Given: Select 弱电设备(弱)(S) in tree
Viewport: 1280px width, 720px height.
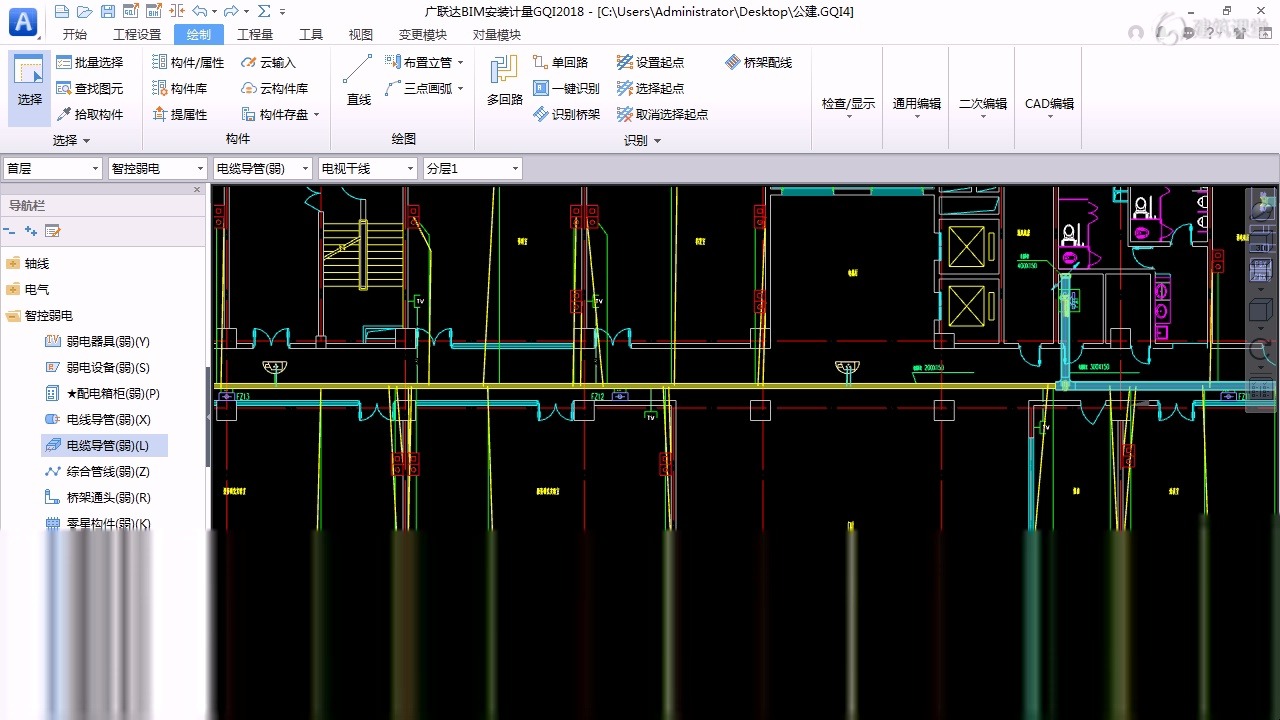Looking at the screenshot, I should point(97,367).
